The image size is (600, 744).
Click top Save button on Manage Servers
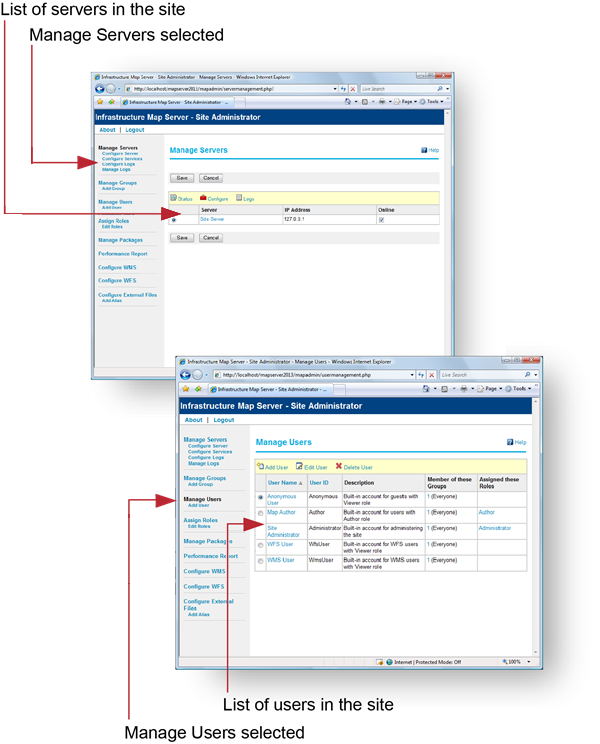pos(182,178)
